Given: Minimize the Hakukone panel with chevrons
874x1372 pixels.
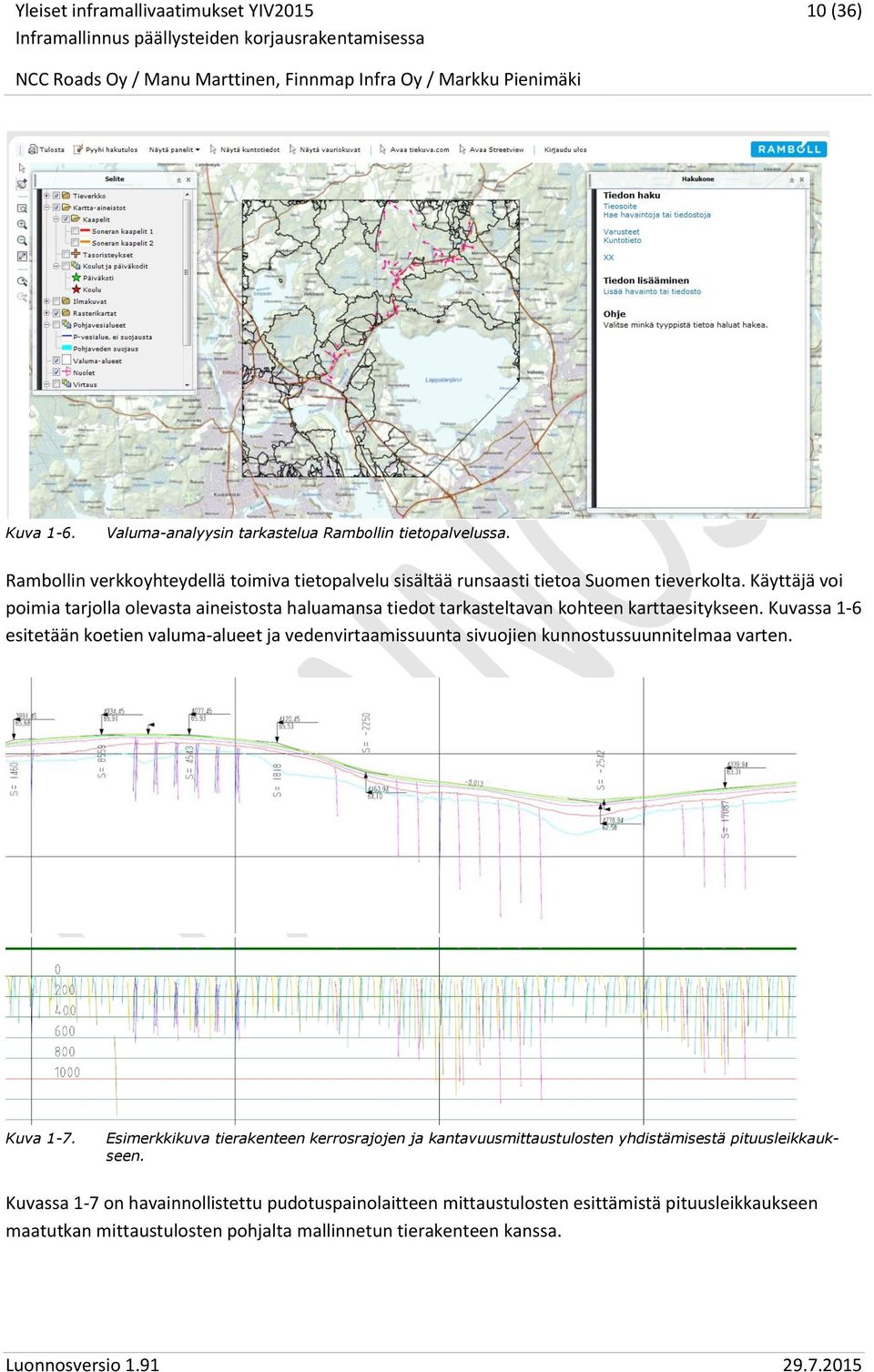Looking at the screenshot, I should [791, 179].
